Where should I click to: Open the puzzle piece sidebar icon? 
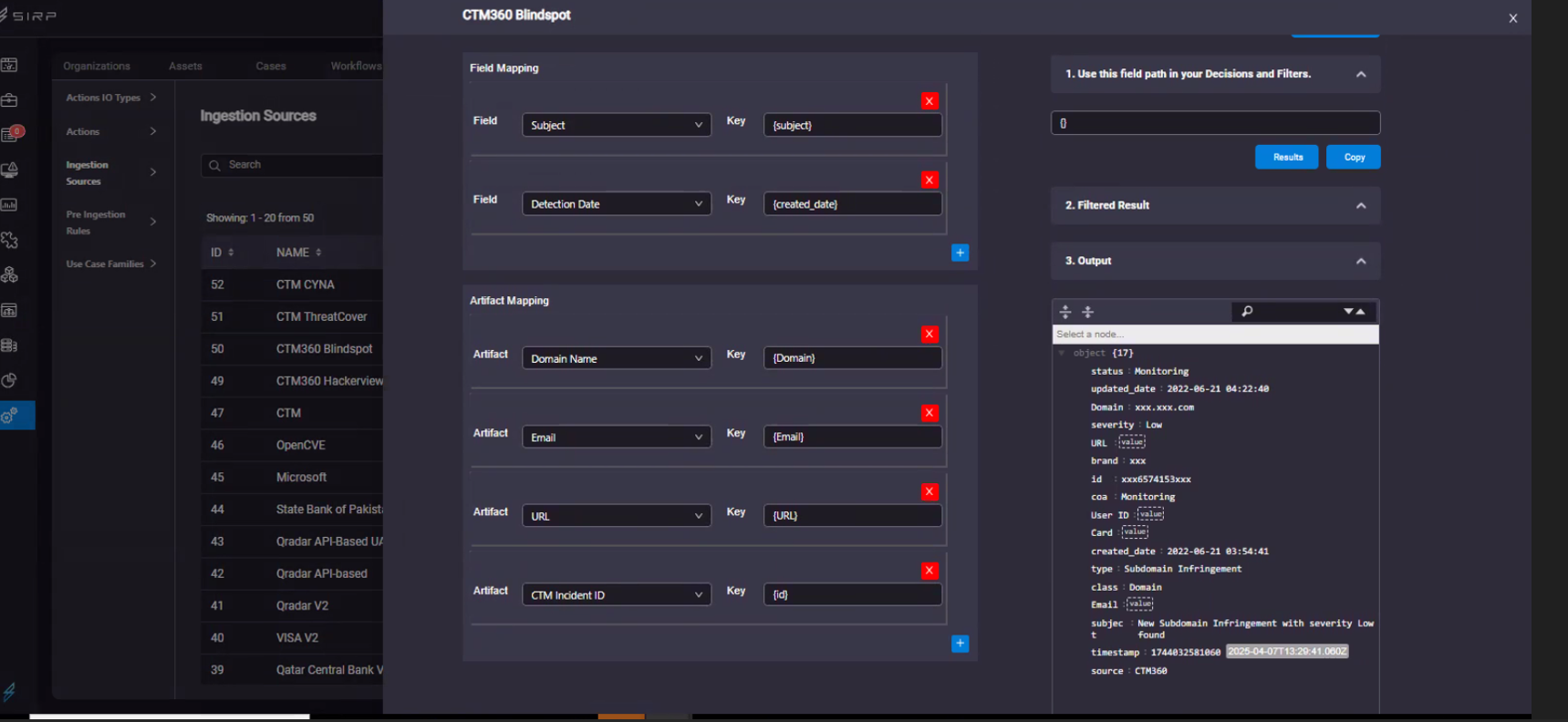click(9, 240)
